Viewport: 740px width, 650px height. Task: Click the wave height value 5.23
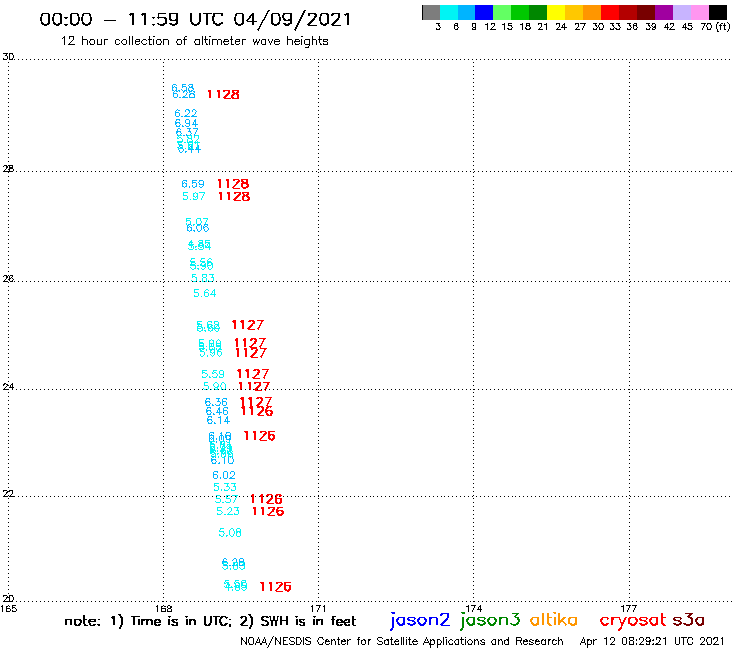tap(228, 511)
